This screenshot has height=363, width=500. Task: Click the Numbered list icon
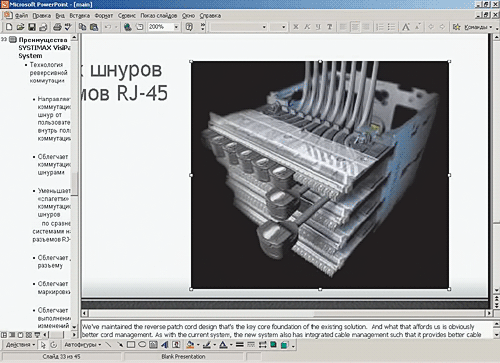[380, 27]
